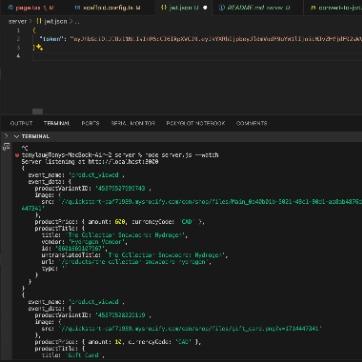
Task: Select the PORTS panel tab
Action: point(90,123)
